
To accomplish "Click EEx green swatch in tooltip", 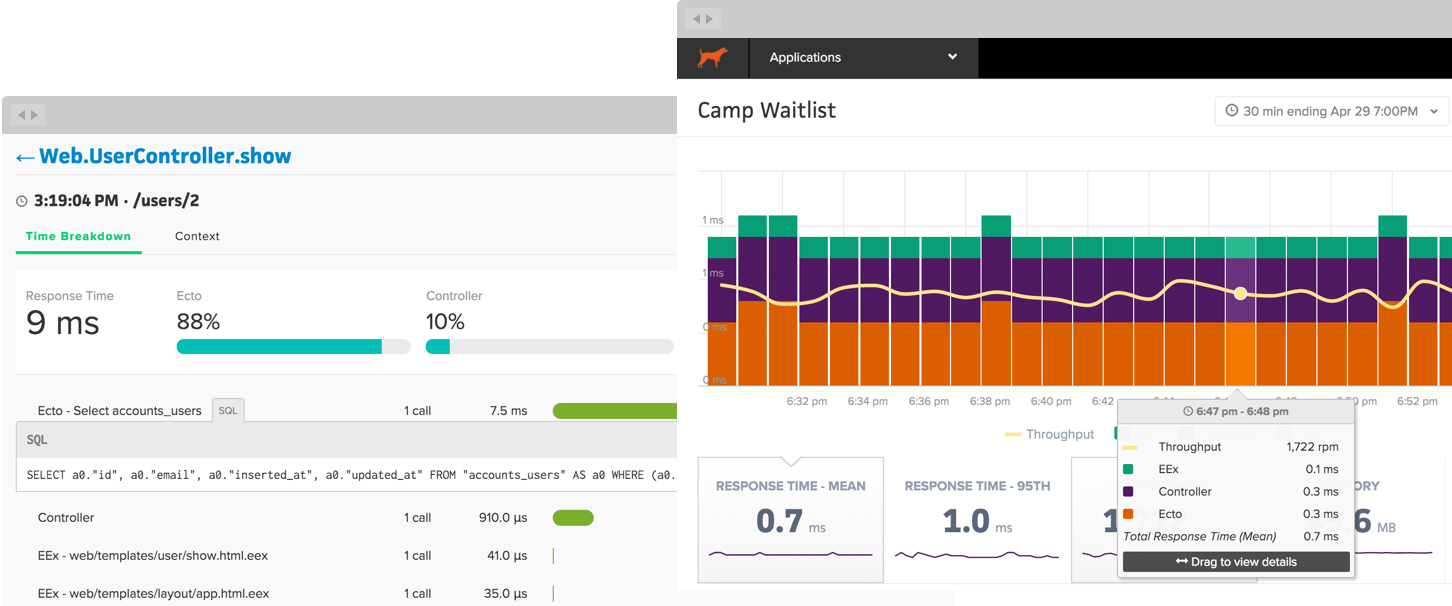I will point(1129,469).
